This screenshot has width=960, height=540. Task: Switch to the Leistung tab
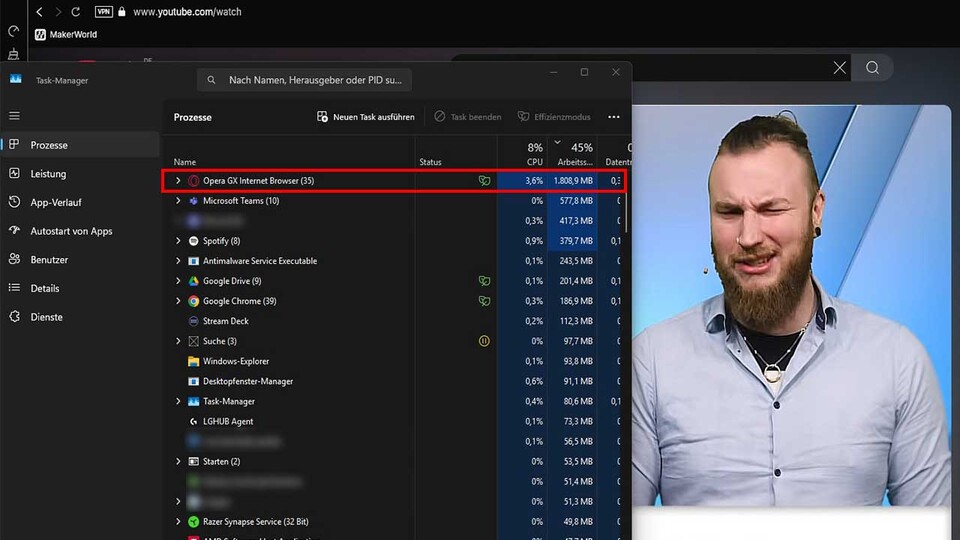point(48,174)
